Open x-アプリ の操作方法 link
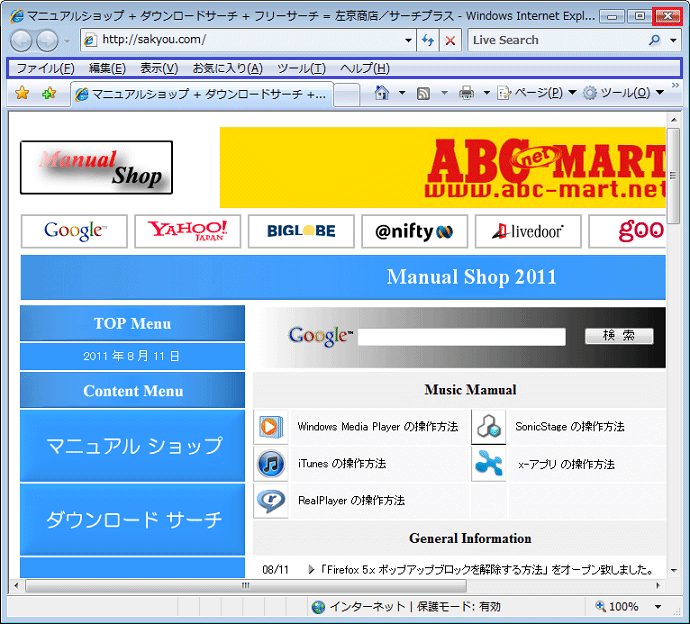Screen dimensions: 690x624 click(566, 464)
